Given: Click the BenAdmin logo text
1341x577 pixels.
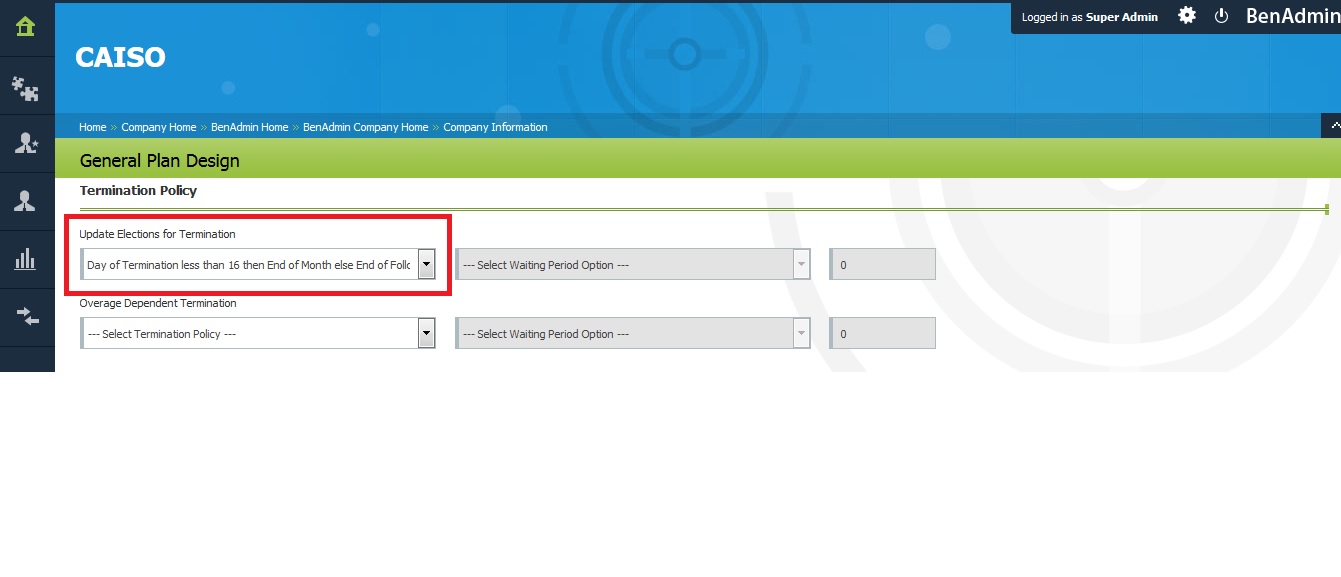Looking at the screenshot, I should click(x=1293, y=16).
